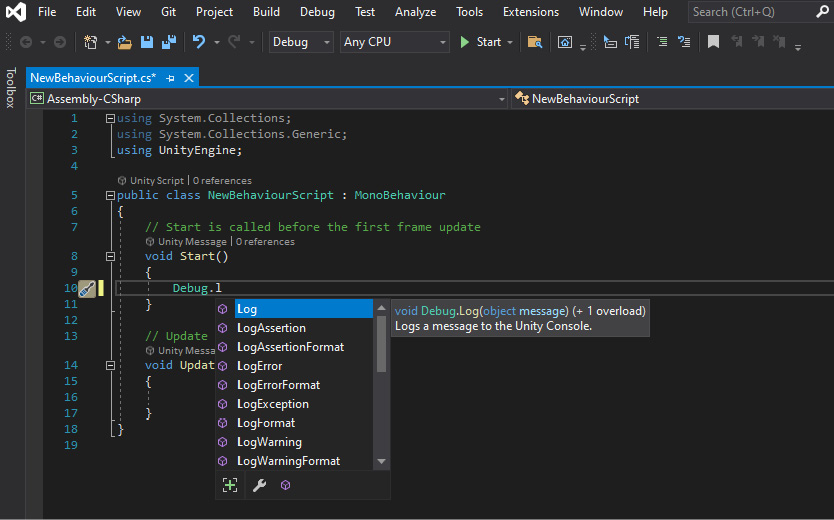Go to previous bookmark icon
The image size is (834, 520).
coord(737,42)
